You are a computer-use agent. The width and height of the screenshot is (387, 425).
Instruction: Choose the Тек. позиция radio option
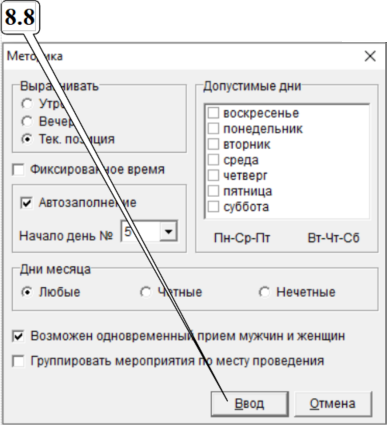coord(27,139)
